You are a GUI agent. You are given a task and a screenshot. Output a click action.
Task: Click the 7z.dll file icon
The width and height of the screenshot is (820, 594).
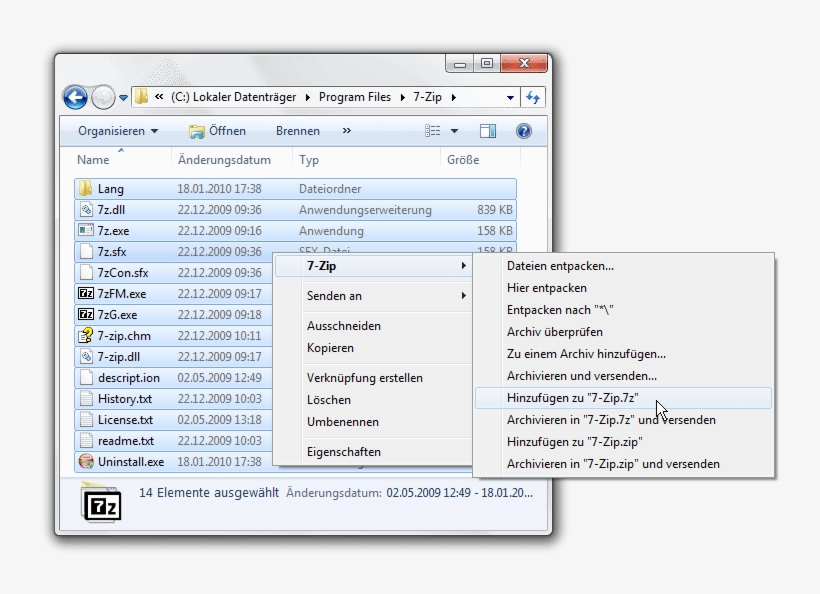[x=86, y=210]
